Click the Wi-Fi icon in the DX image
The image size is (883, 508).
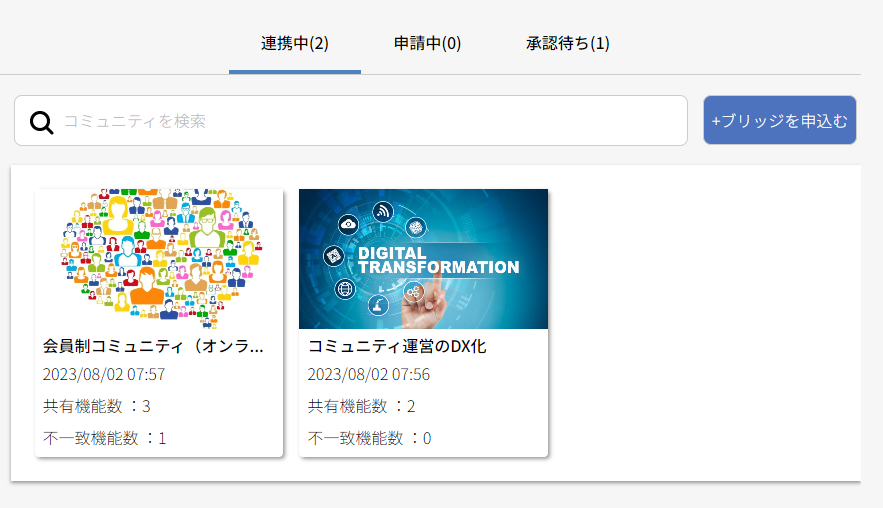pyautogui.click(x=382, y=211)
